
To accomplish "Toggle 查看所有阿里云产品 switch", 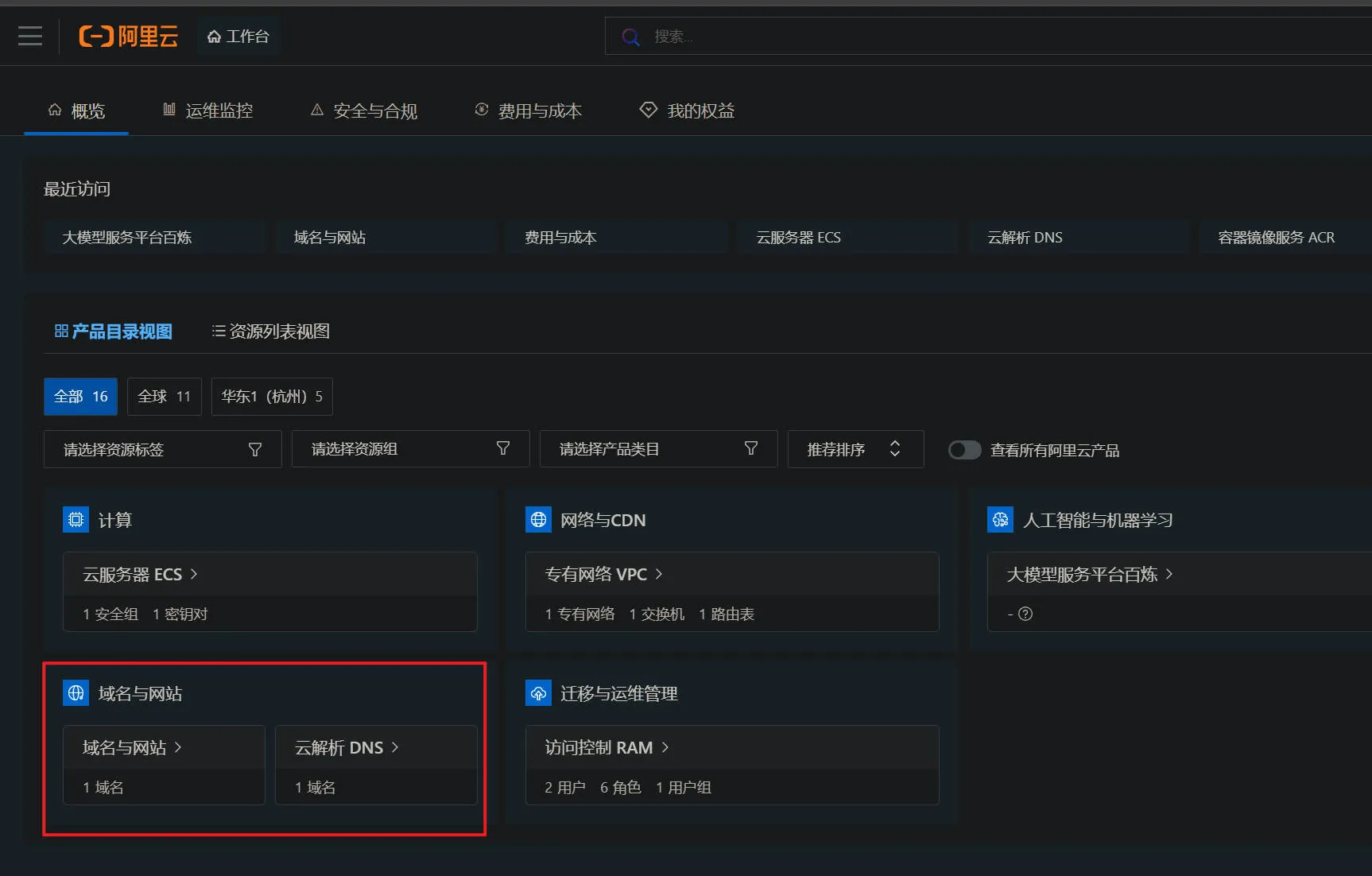I will pos(964,450).
